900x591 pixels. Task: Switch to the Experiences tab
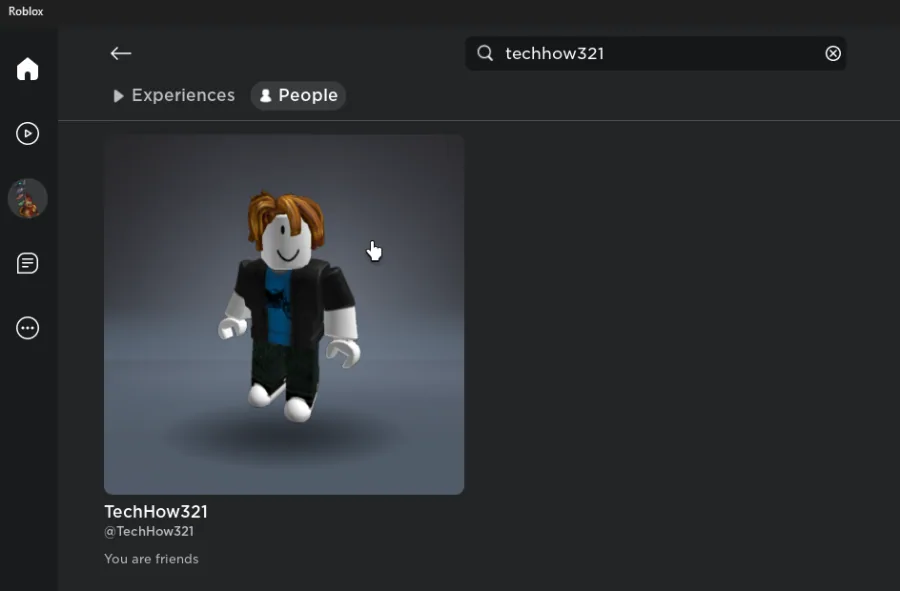point(174,95)
